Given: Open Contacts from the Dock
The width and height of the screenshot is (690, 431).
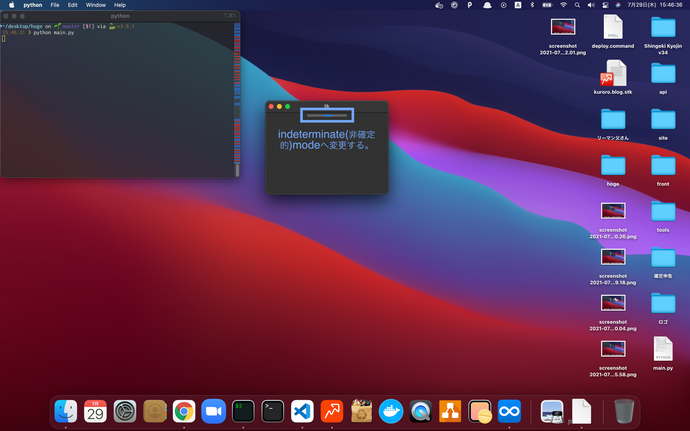Looking at the screenshot, I should pyautogui.click(x=154, y=411).
